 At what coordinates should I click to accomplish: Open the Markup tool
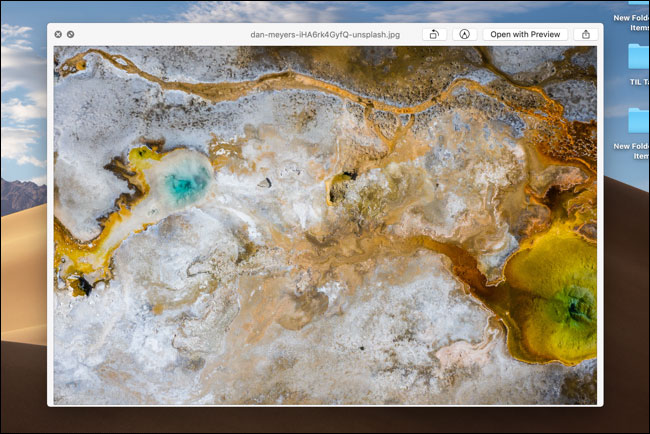click(464, 34)
